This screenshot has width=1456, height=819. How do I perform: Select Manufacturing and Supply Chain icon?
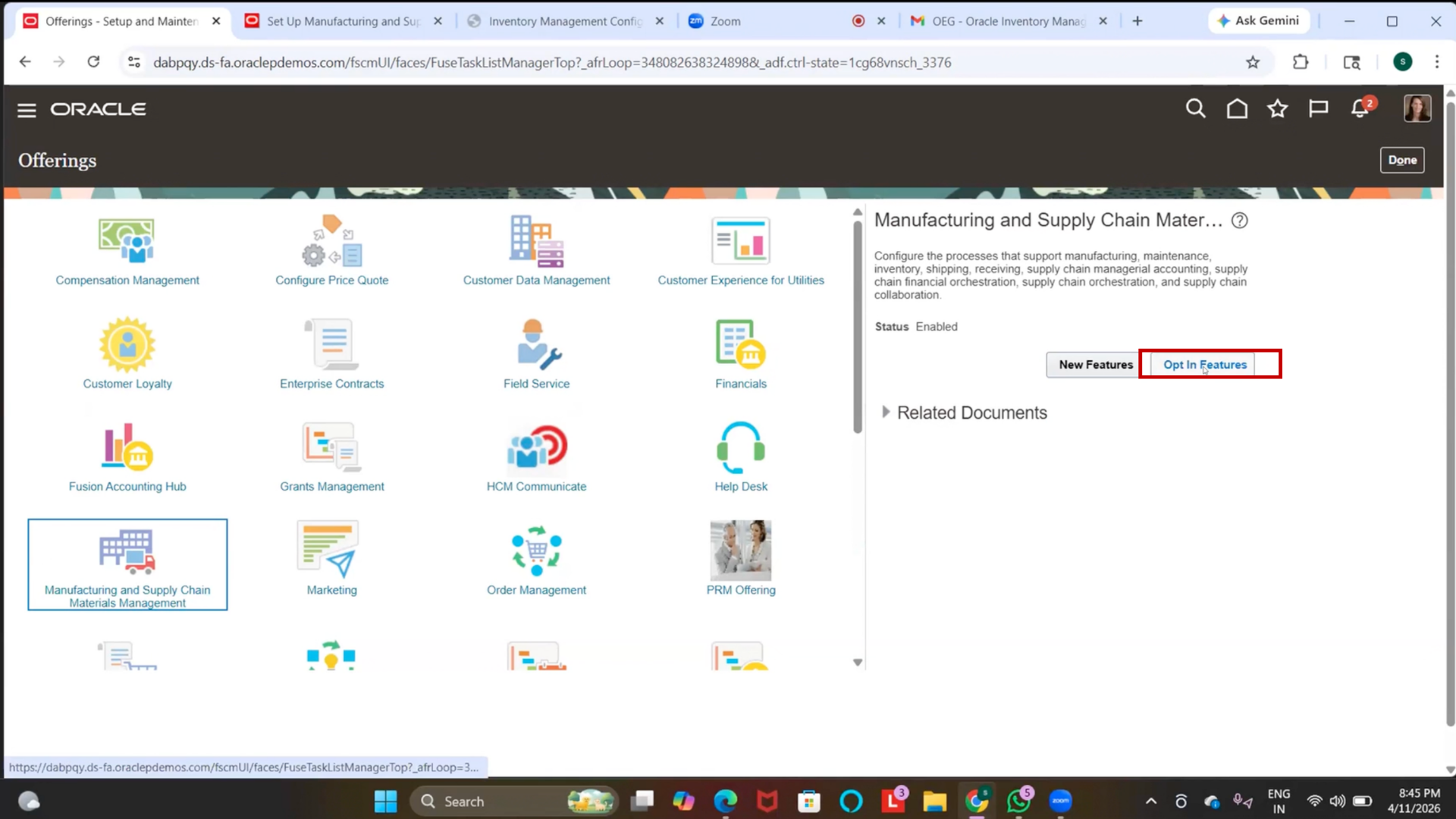click(127, 551)
